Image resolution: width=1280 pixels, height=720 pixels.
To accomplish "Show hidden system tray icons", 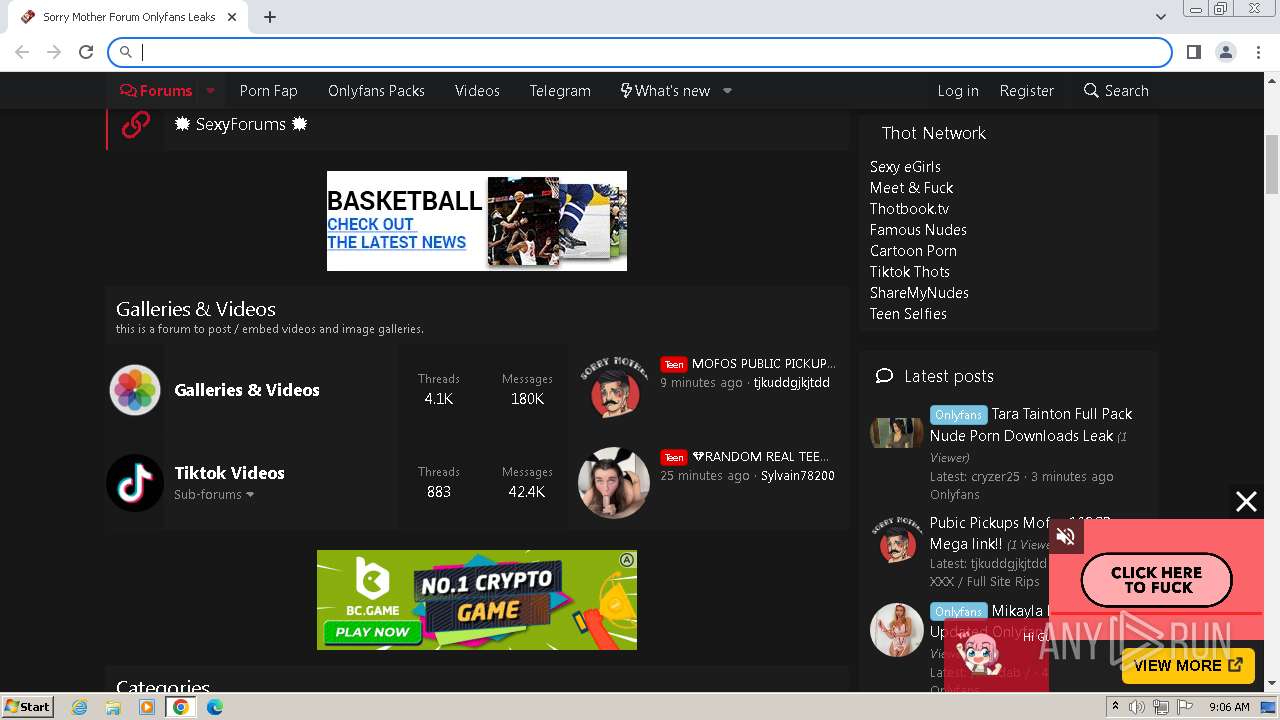I will tap(1115, 707).
